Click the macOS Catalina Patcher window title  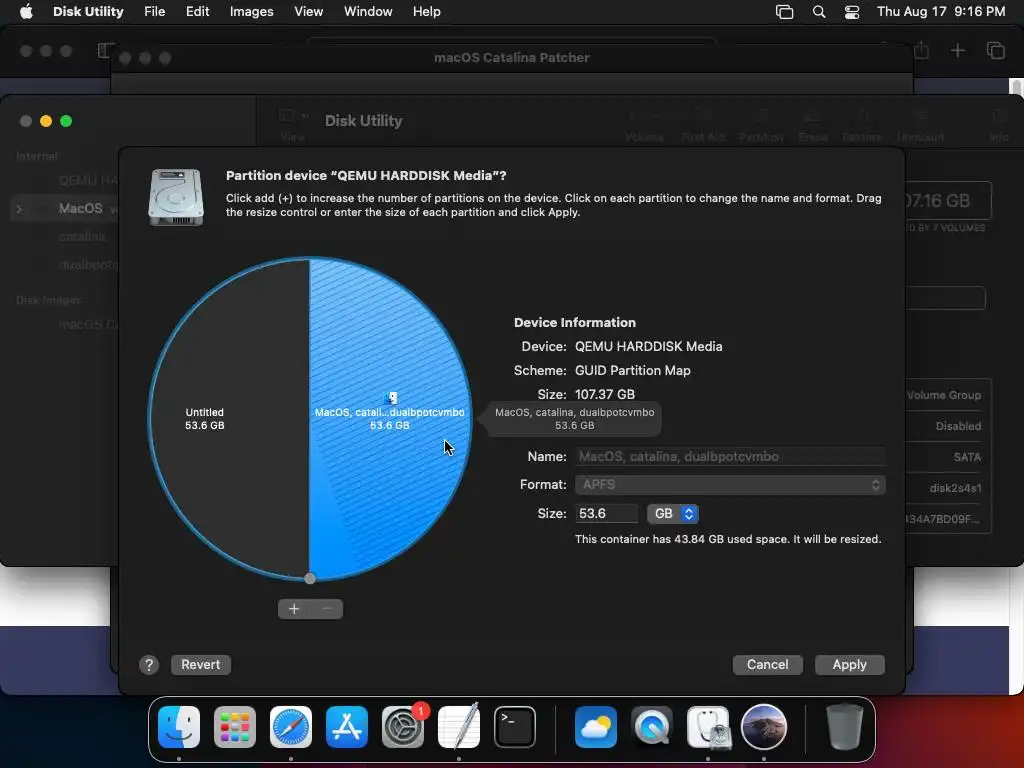pos(512,57)
